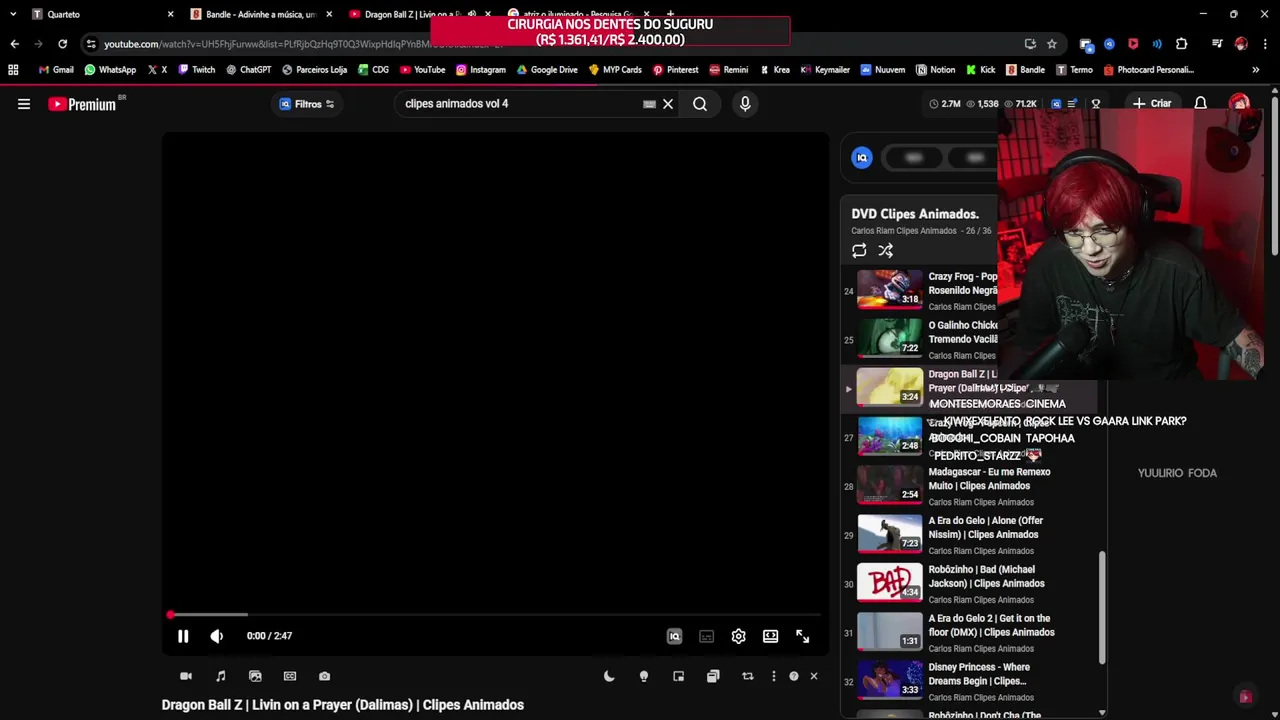Select the Dragon Ball Z browser tab
Image resolution: width=1280 pixels, height=720 pixels.
[418, 14]
